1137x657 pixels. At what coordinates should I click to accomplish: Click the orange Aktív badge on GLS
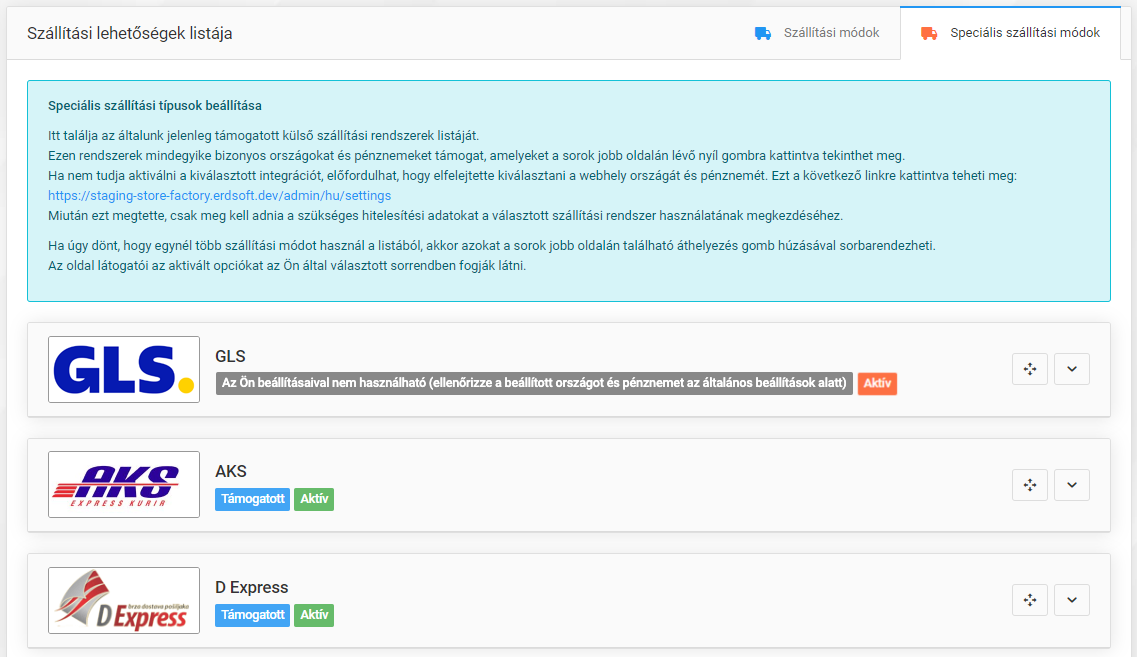pyautogui.click(x=877, y=383)
